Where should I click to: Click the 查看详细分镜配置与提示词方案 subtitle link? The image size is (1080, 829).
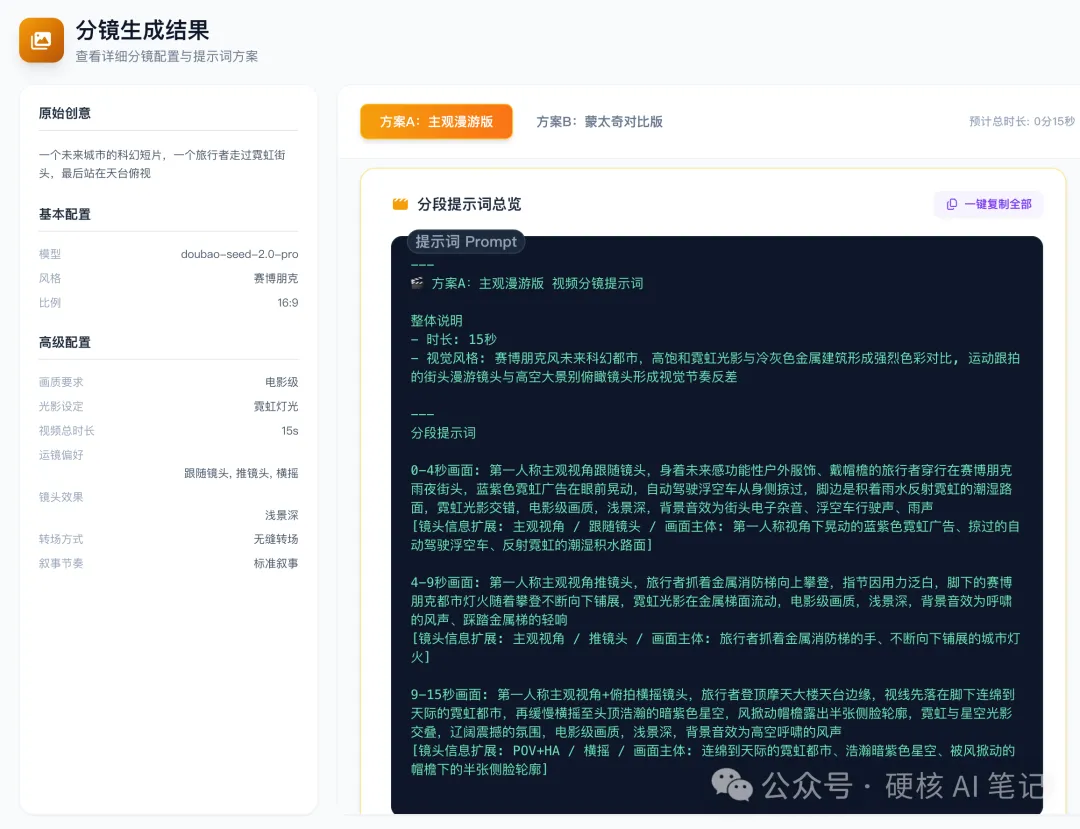tap(166, 56)
